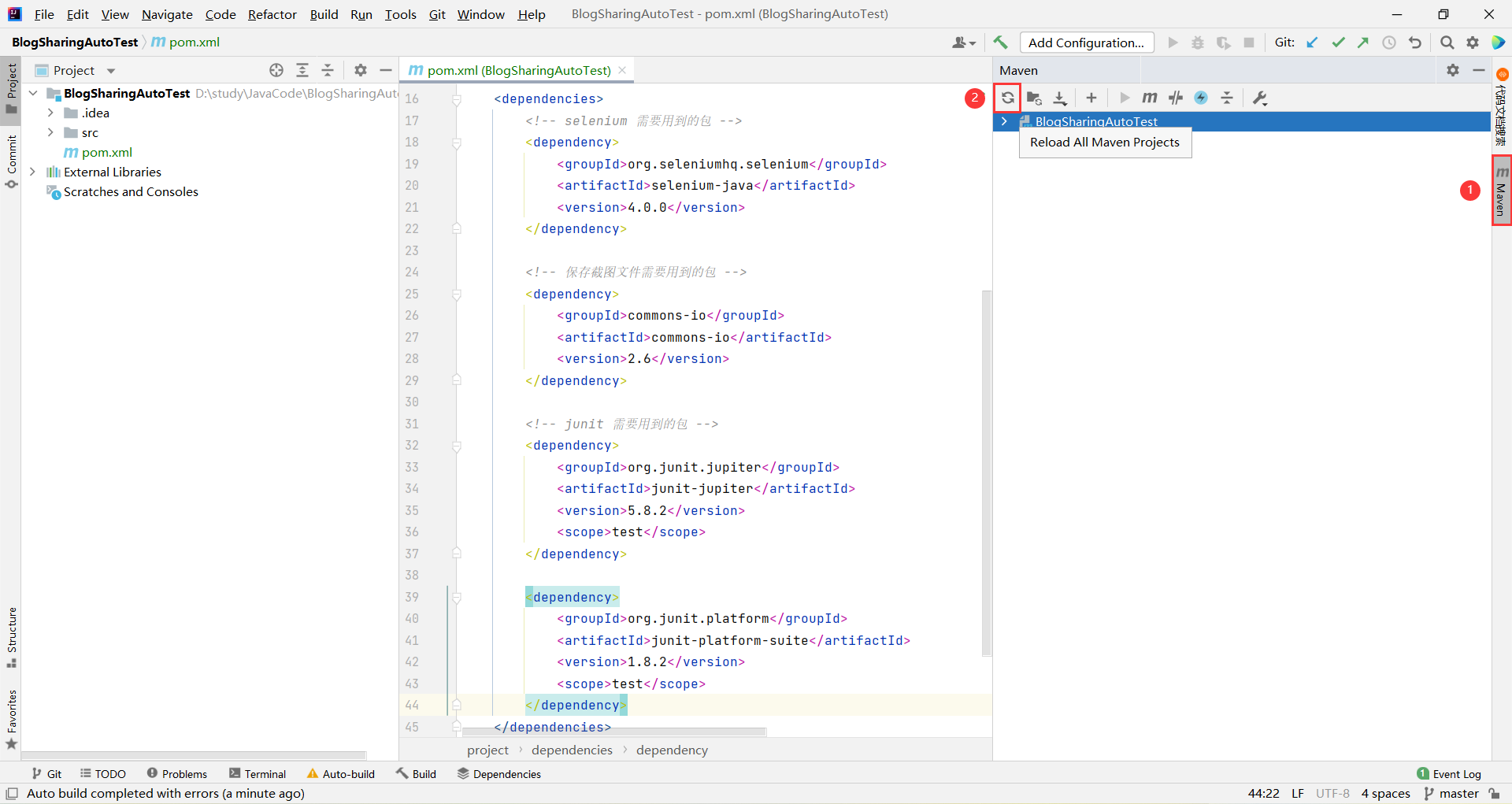Open TODO tool window
This screenshot has width=1512, height=804.
point(103,774)
